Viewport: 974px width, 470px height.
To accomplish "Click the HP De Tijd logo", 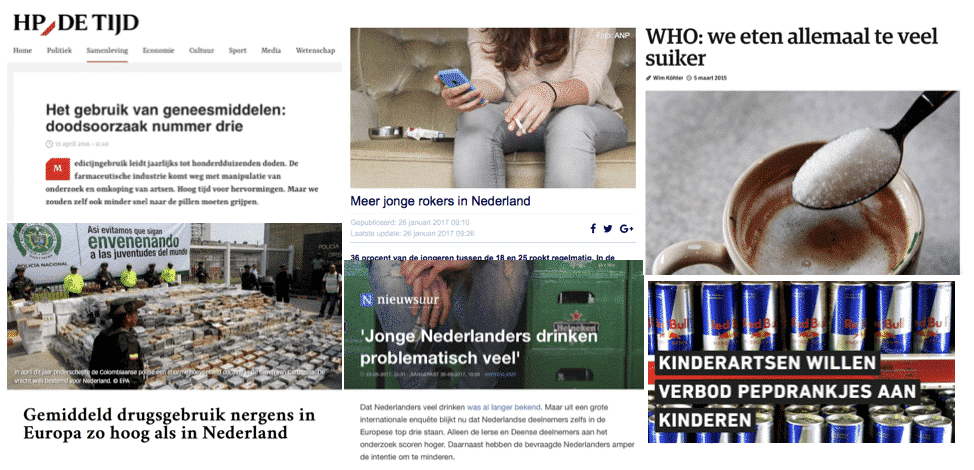I will 76,24.
